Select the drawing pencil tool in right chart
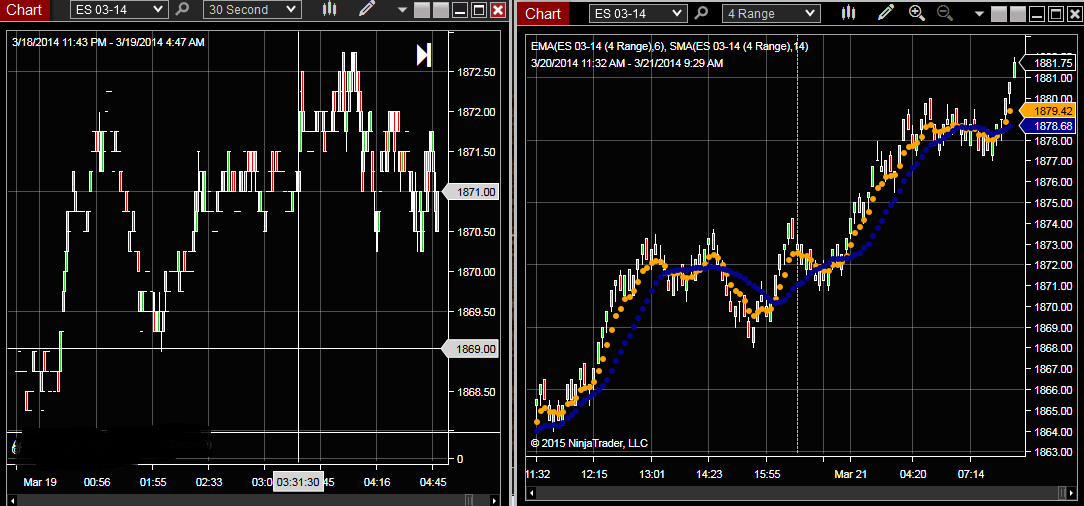This screenshot has width=1084, height=506. tap(886, 12)
